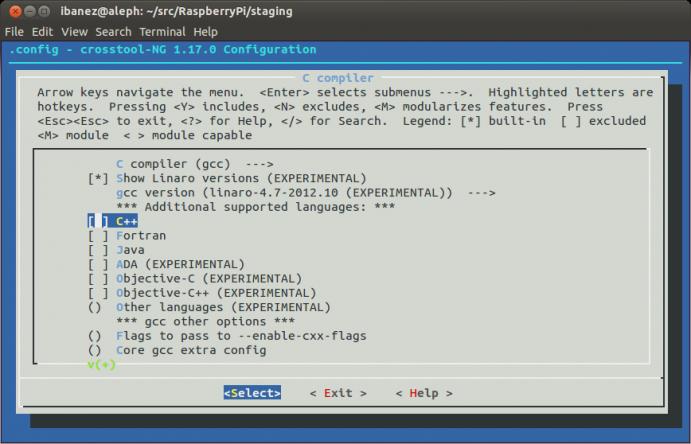Viewport: 691px width, 444px height.
Task: Enable the Java language checkbox
Action: coord(98,250)
